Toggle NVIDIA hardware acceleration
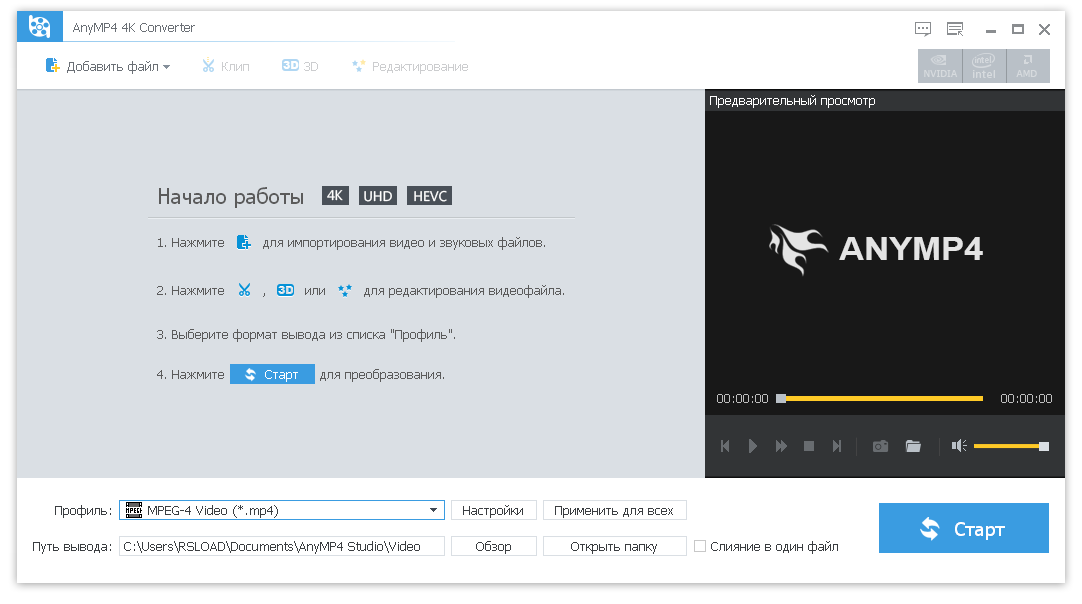This screenshot has width=1082, height=604. (x=939, y=66)
